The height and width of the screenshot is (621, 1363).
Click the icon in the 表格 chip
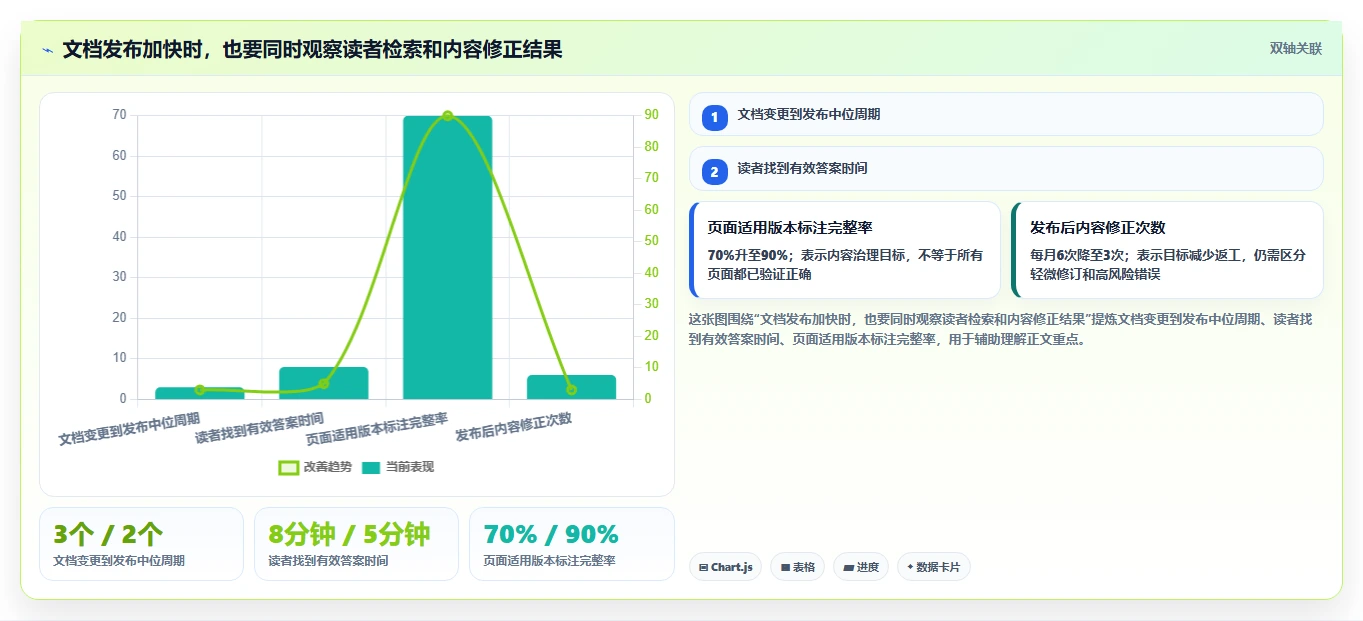786,567
